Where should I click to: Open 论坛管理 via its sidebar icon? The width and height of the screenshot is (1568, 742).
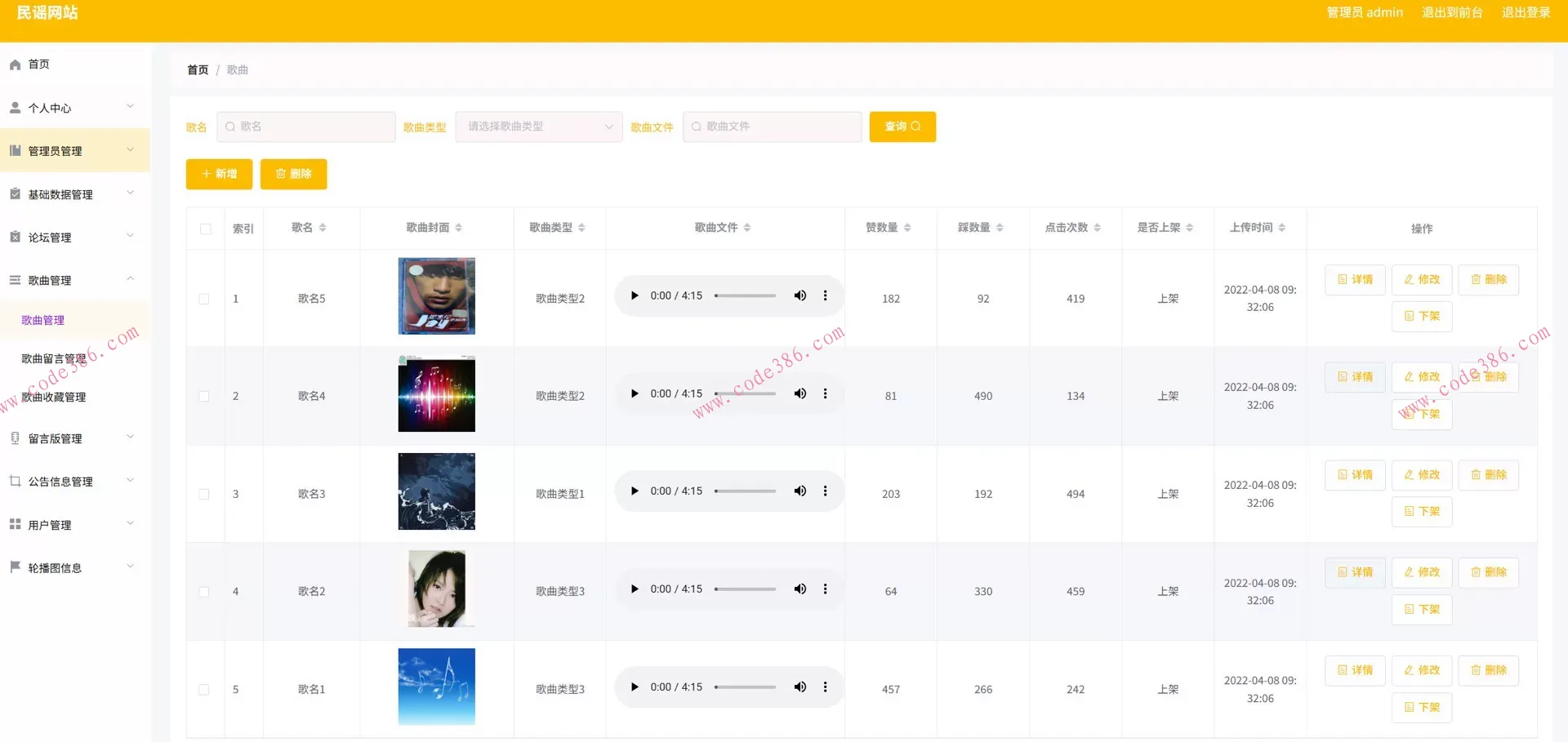coord(15,237)
